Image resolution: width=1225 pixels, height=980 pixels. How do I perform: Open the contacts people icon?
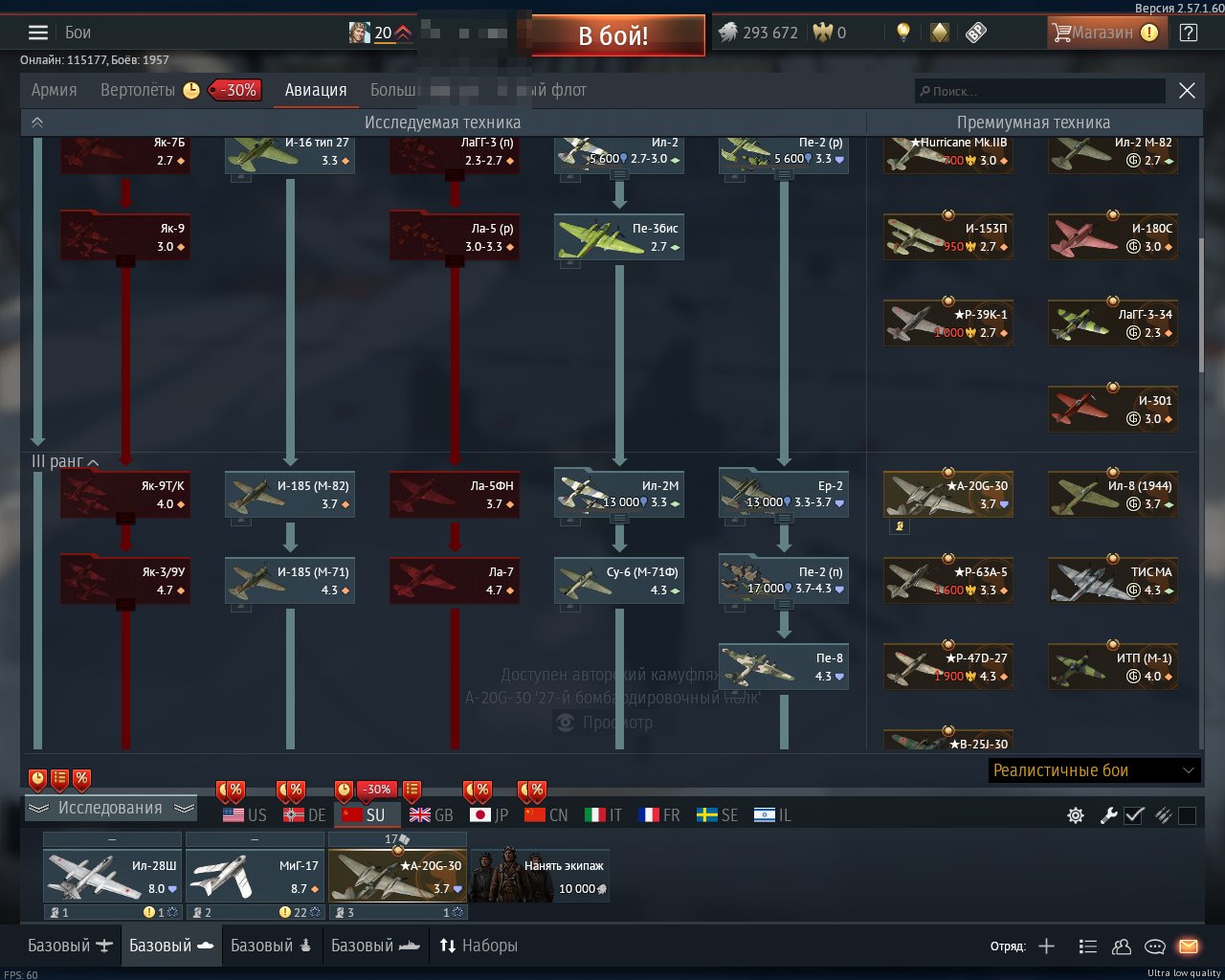pyautogui.click(x=1122, y=947)
